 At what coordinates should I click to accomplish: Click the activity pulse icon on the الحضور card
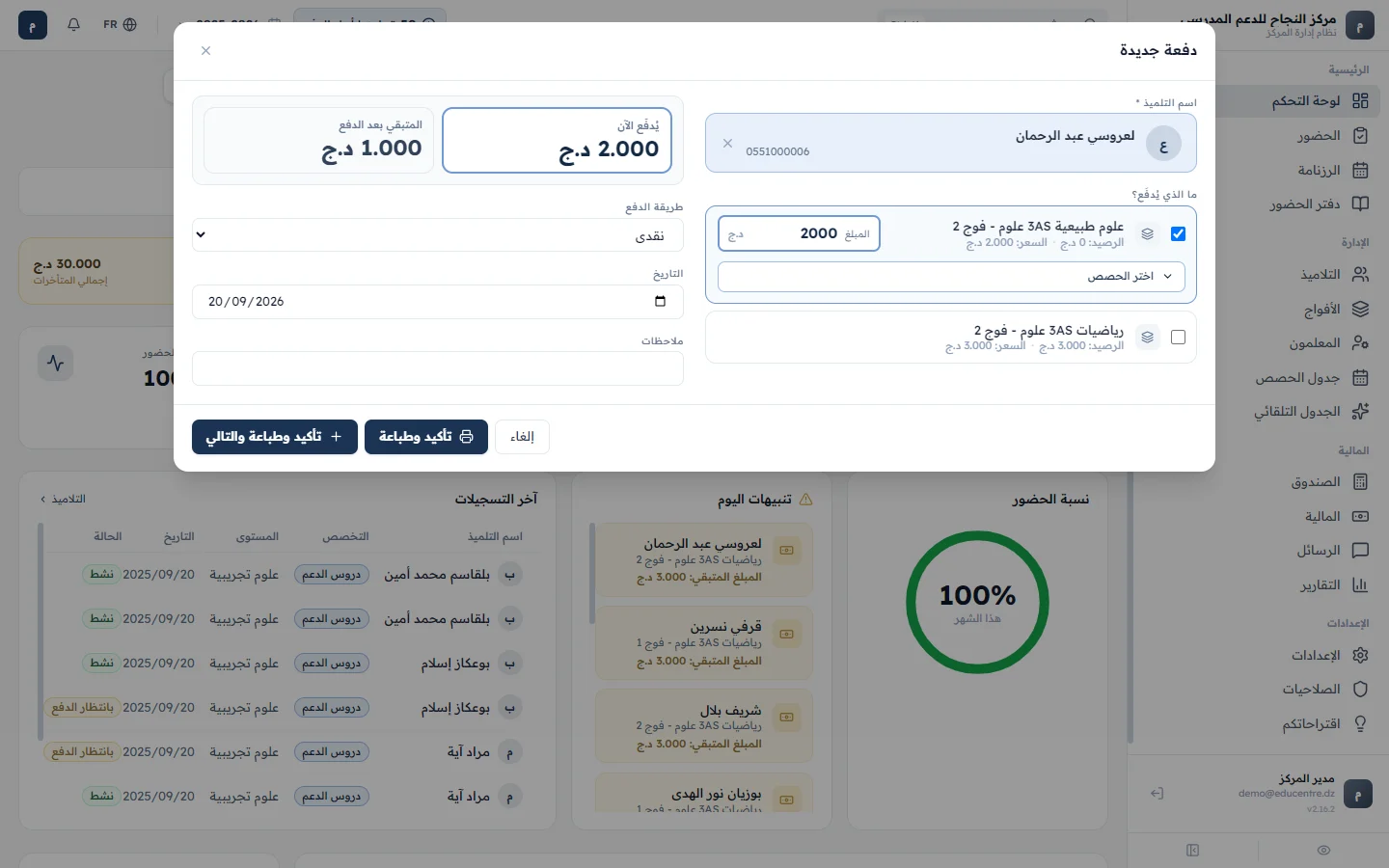point(55,363)
